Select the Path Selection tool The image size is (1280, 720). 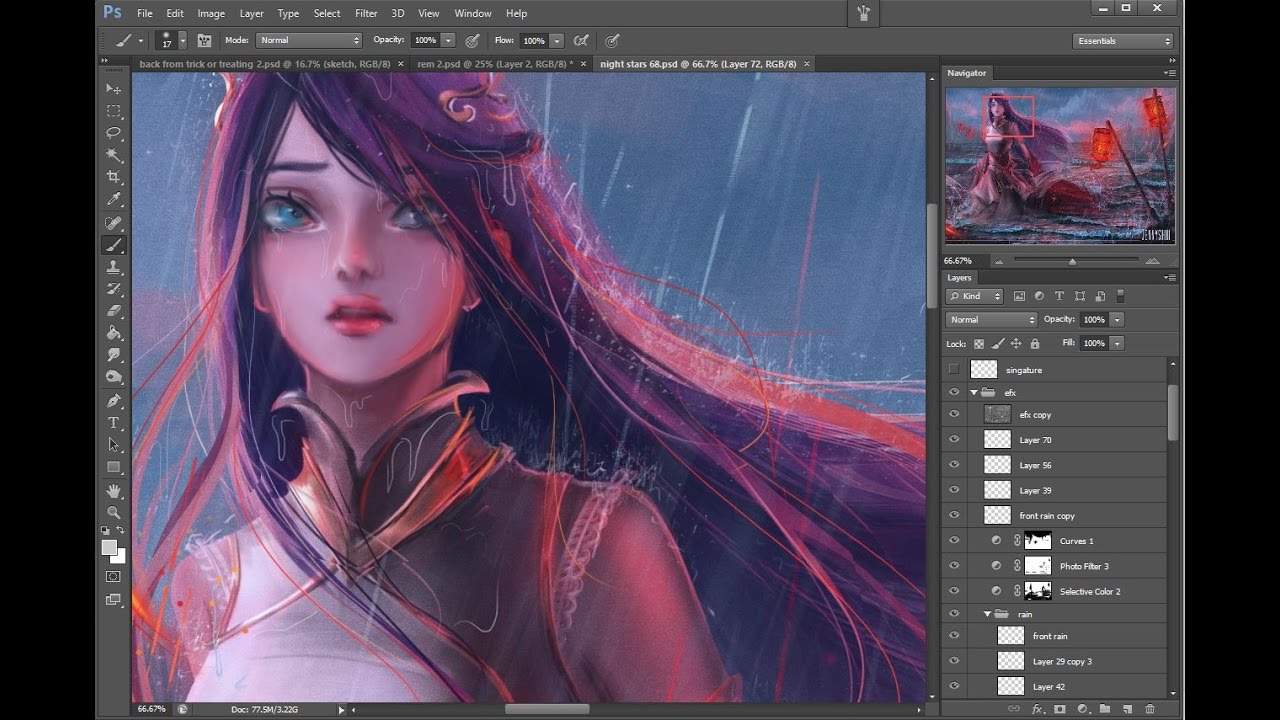pos(114,445)
